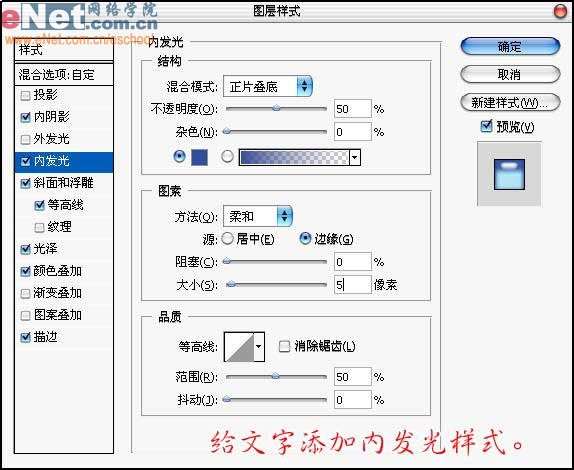
Task: Select 混合选项:自定 blending options entry
Action: pos(64,75)
